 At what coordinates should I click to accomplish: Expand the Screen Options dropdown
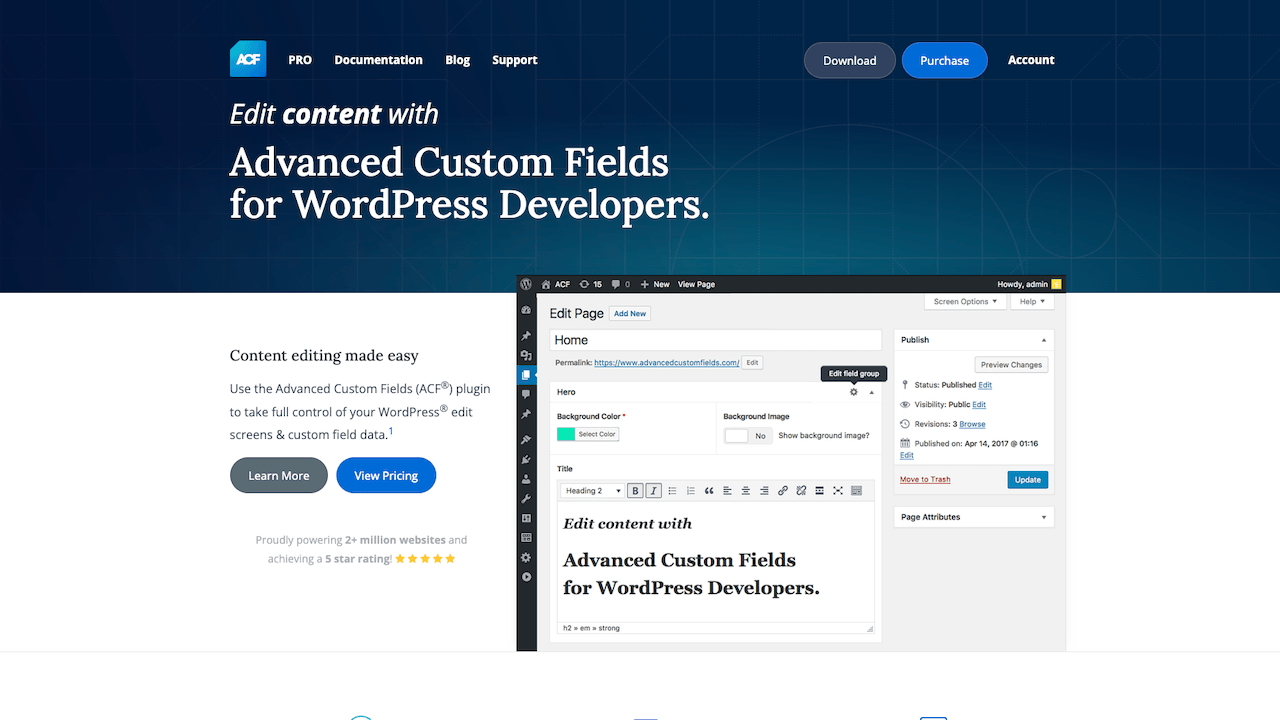point(965,301)
